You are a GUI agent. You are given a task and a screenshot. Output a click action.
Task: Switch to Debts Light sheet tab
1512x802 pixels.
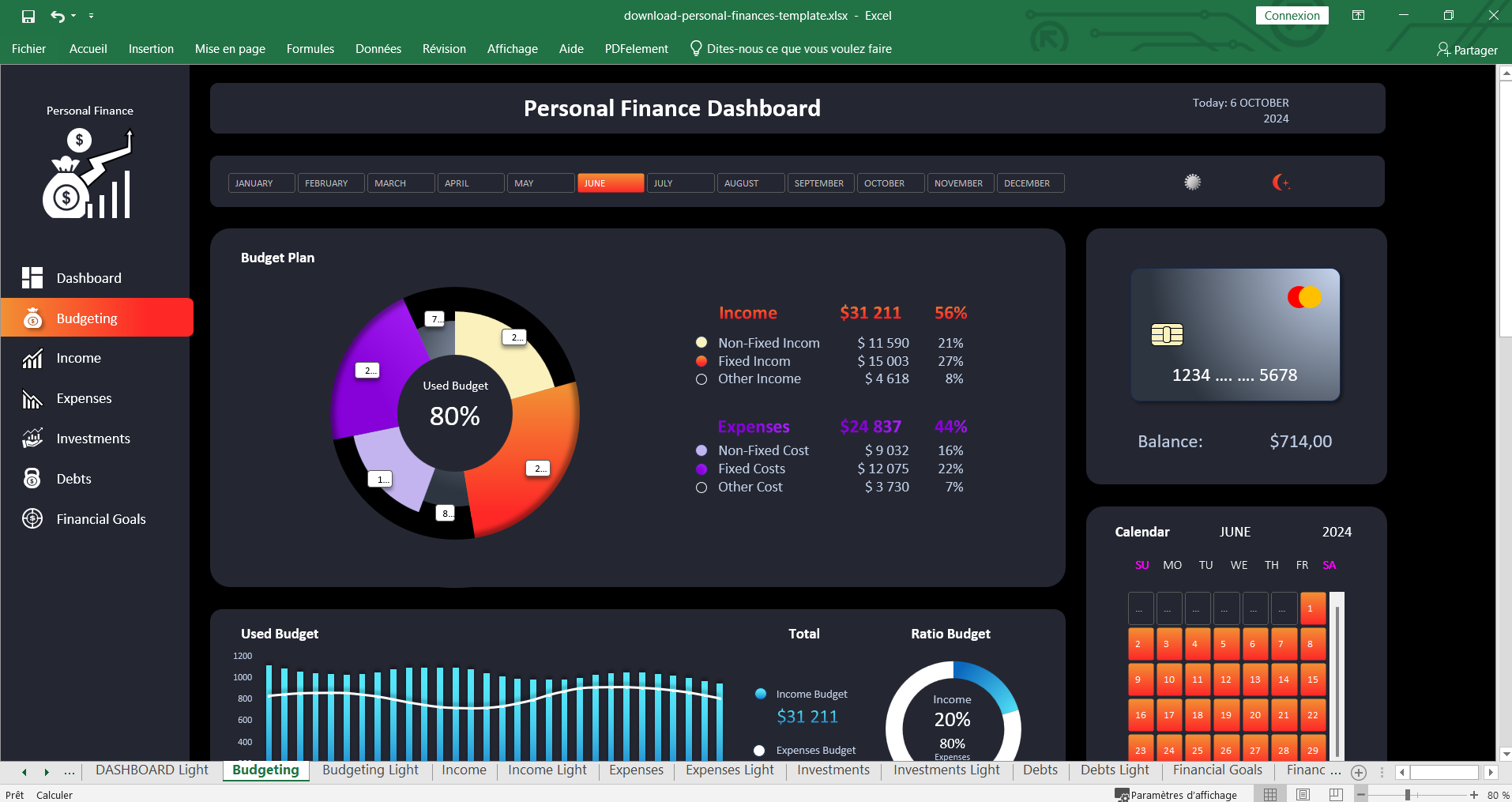tap(1115, 770)
